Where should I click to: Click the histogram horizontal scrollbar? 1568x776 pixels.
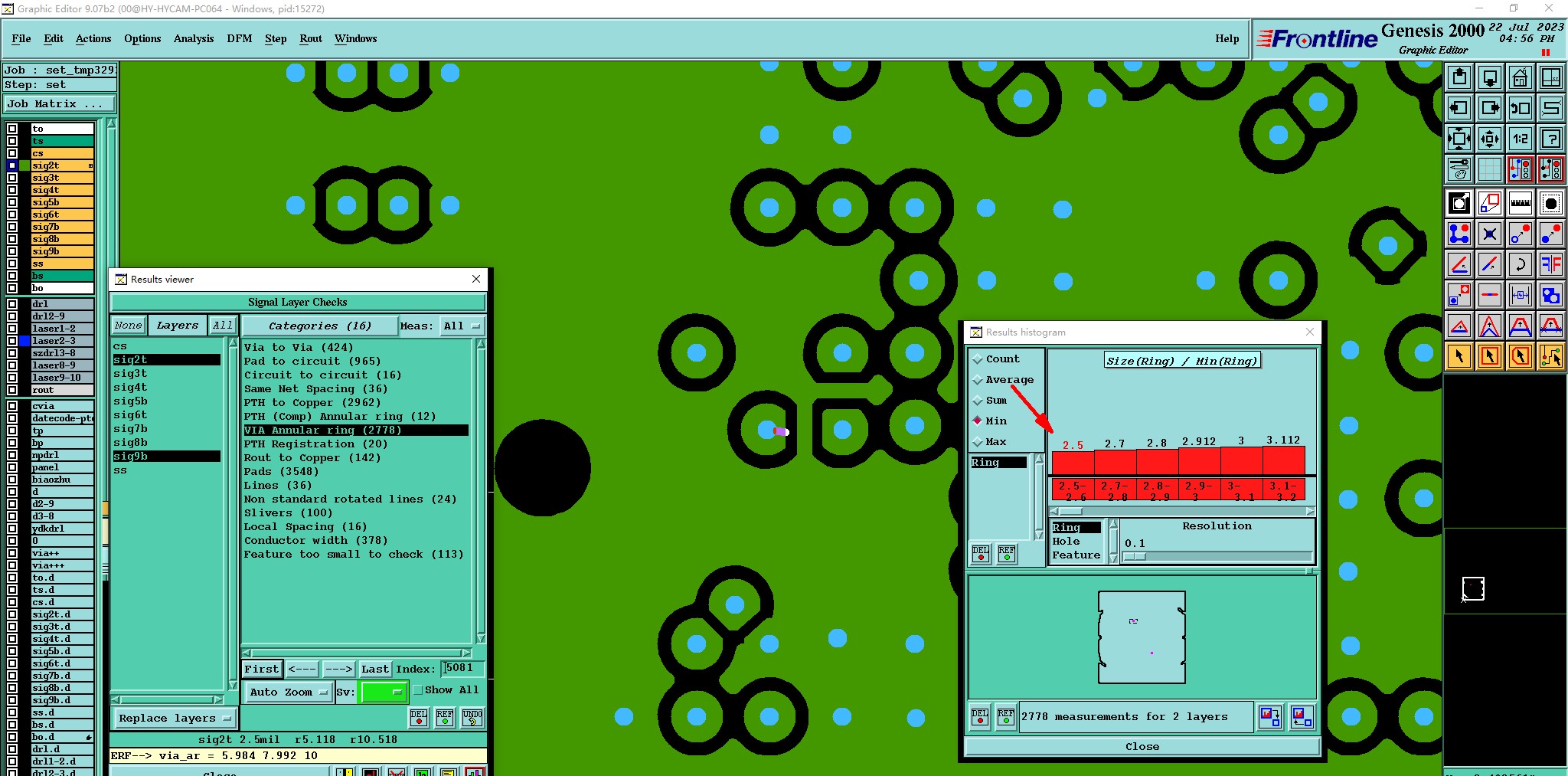[x=1182, y=512]
